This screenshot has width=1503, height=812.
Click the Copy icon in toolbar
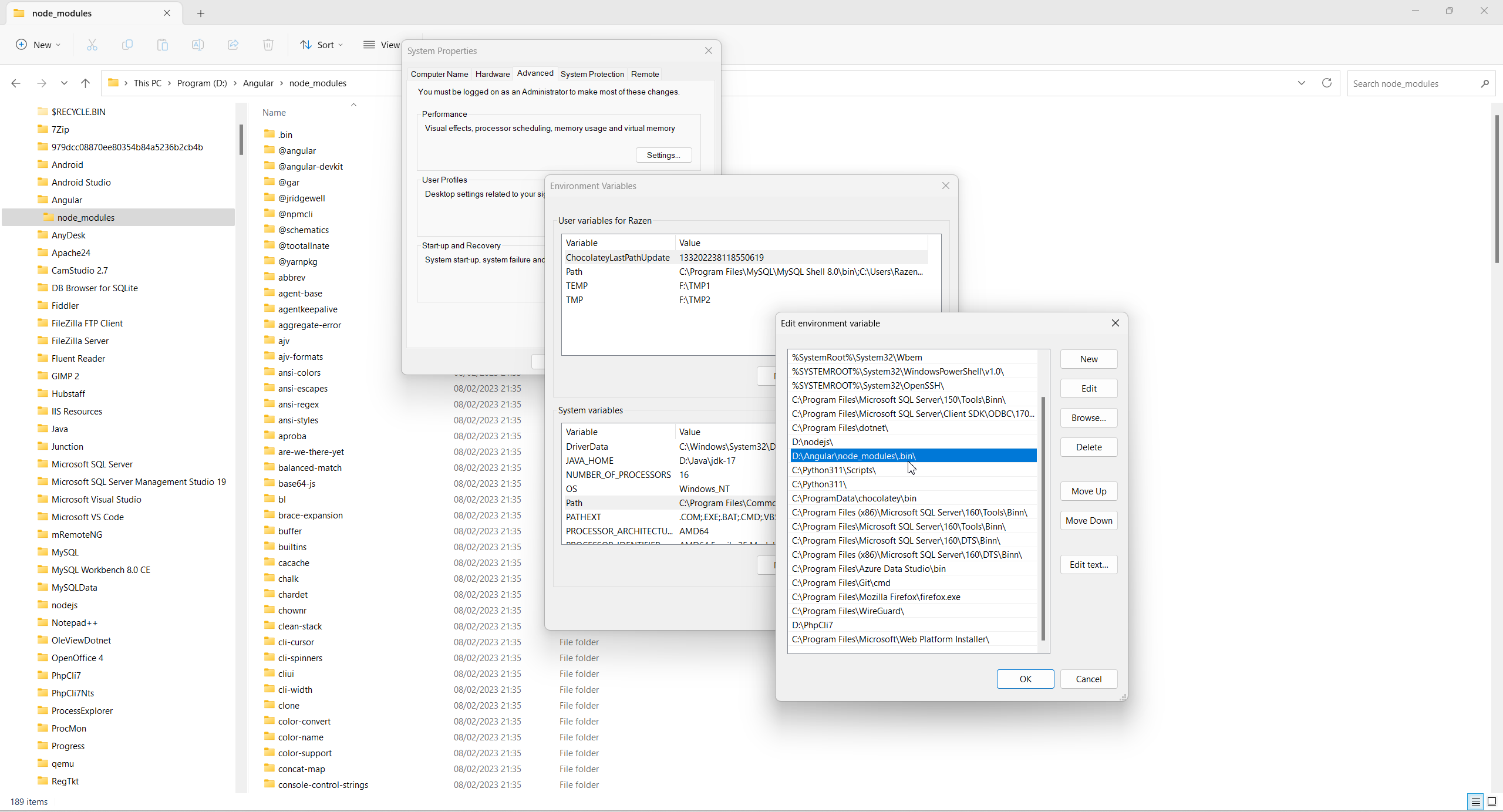[127, 45]
